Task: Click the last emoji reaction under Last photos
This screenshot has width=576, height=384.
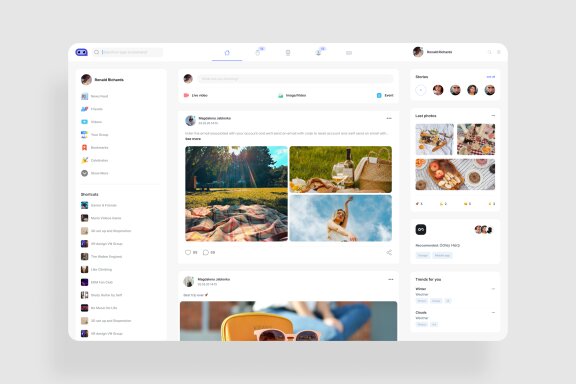Action: 492,204
